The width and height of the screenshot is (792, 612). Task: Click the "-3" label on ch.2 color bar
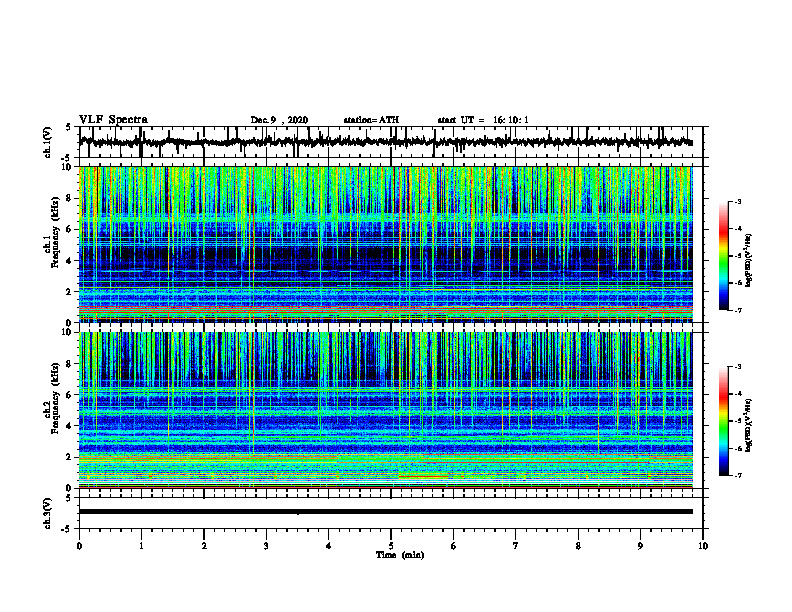(x=737, y=367)
